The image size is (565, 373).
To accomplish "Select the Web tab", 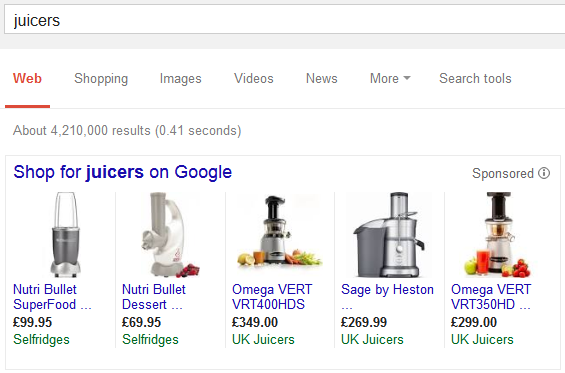I will coord(27,79).
